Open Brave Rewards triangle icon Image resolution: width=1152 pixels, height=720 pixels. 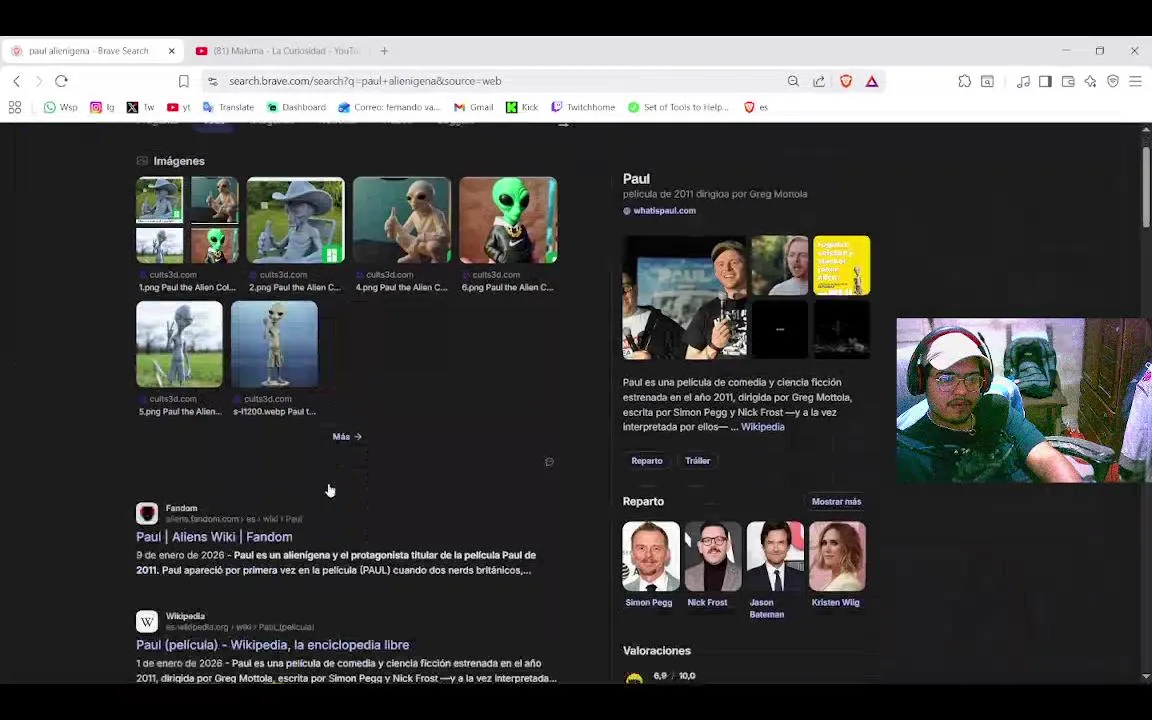(871, 81)
